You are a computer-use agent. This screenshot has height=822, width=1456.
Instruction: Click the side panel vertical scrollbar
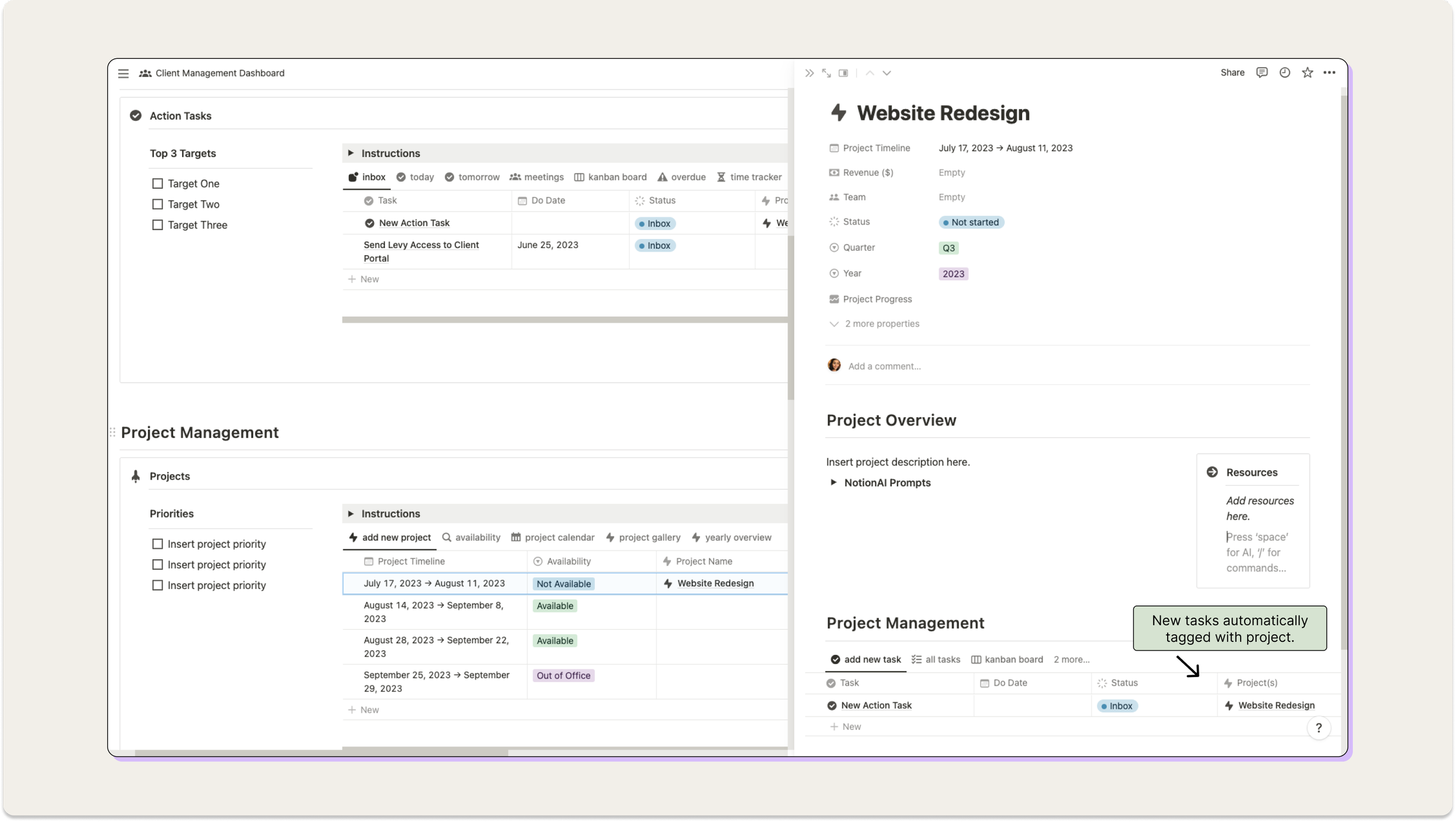click(1344, 373)
